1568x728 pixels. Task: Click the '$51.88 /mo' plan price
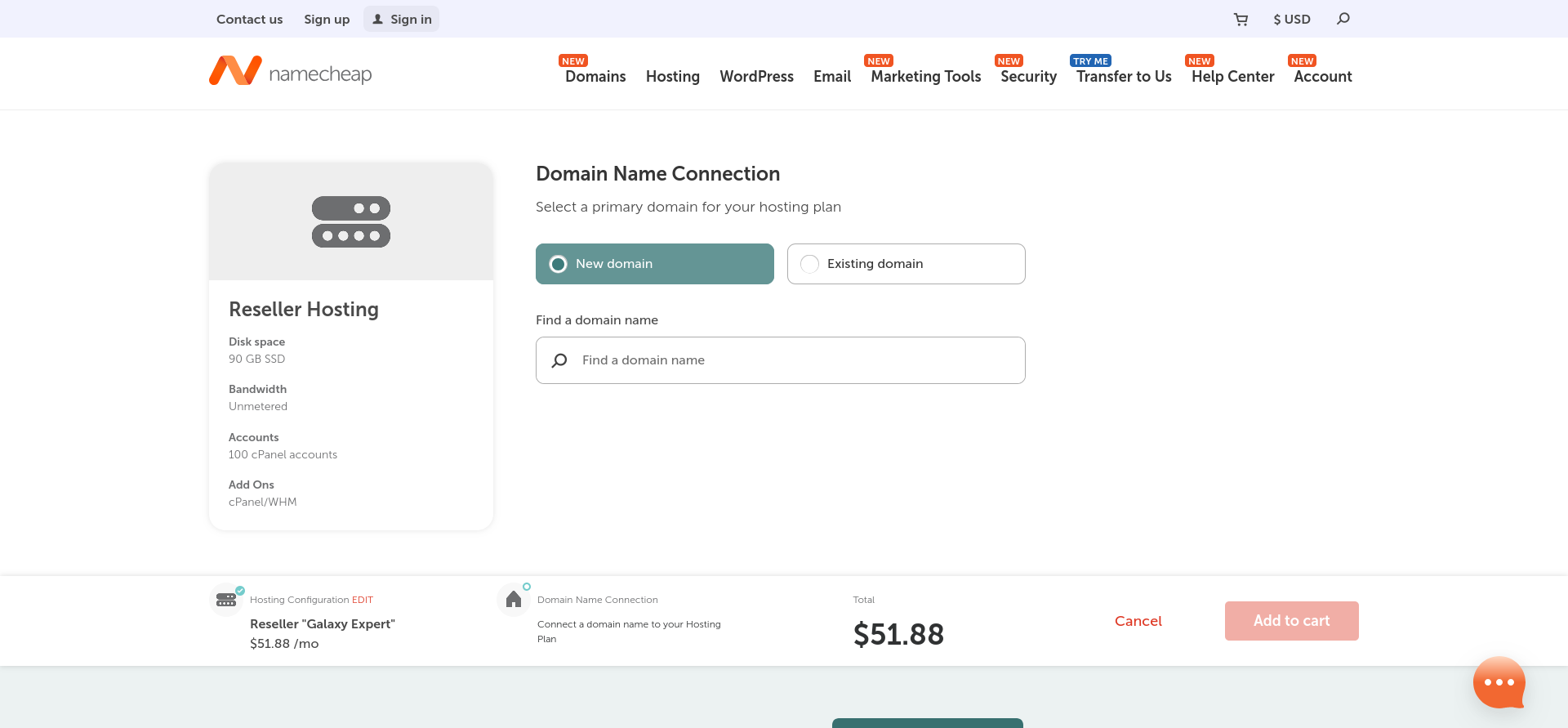coord(284,644)
